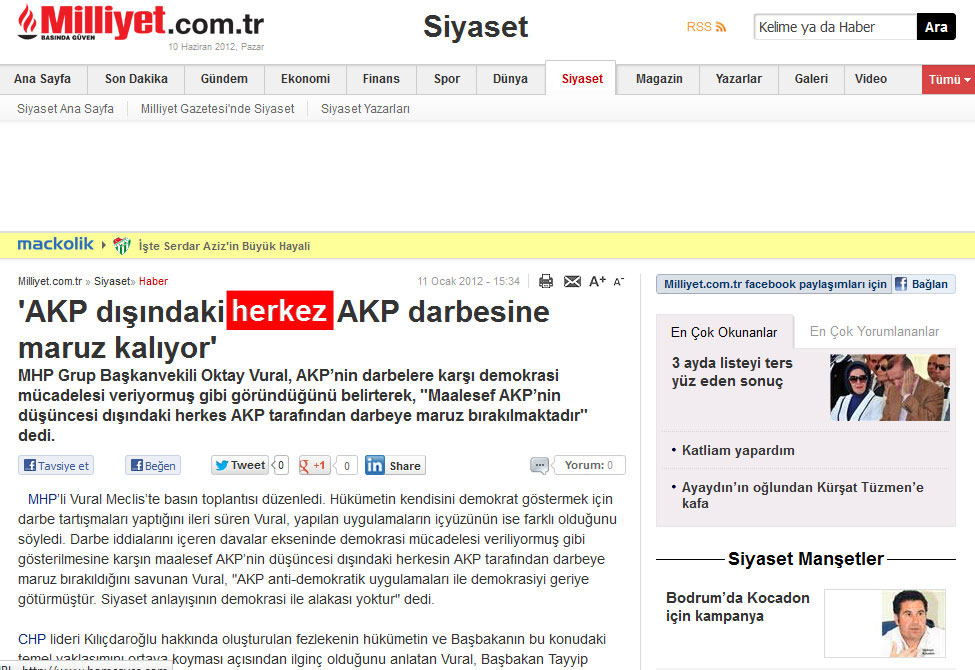
Task: Click the Ara search button
Action: click(936, 27)
